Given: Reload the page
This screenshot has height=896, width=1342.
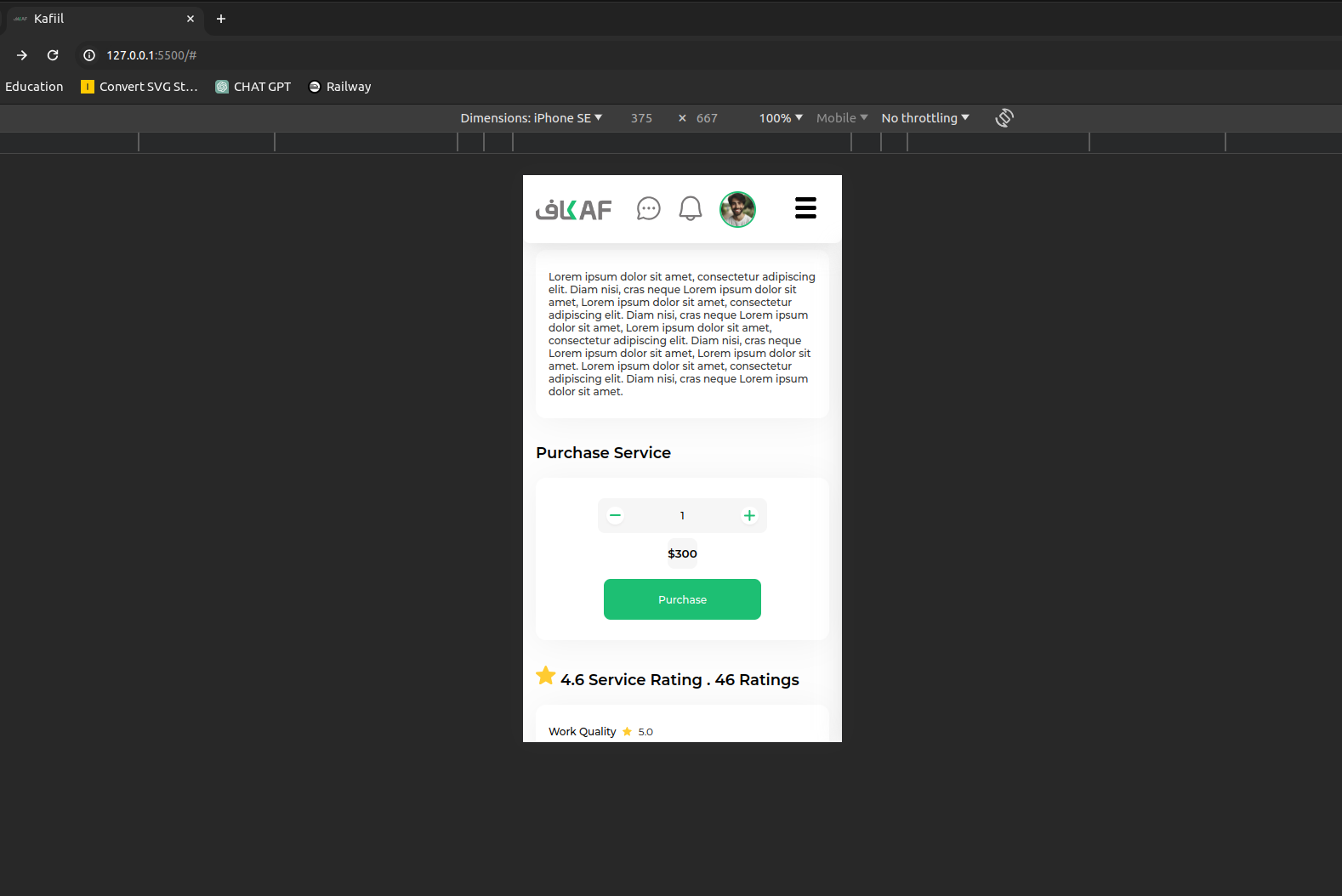Looking at the screenshot, I should [x=53, y=55].
